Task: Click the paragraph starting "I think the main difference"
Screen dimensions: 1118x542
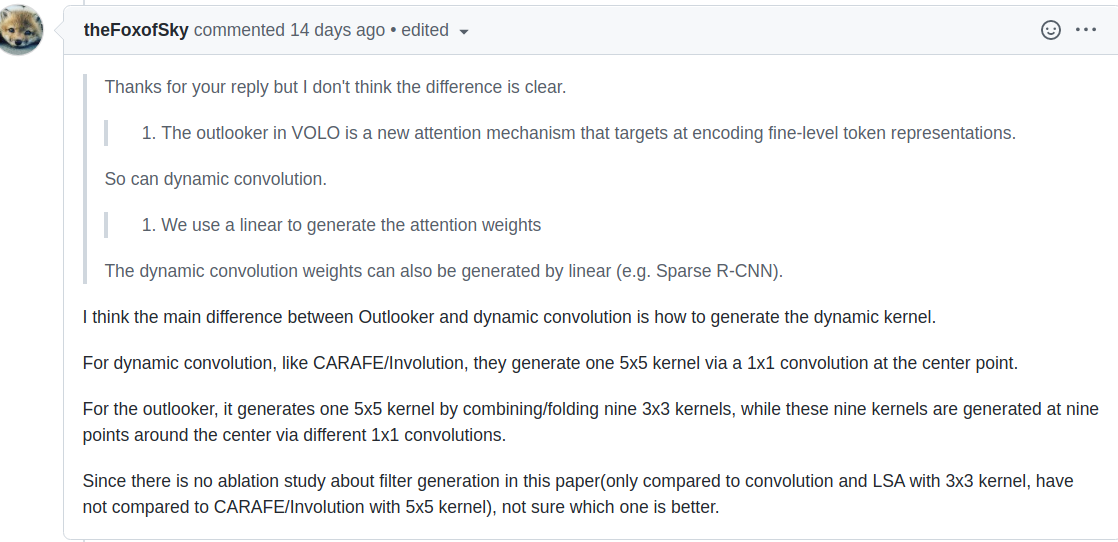Action: click(509, 317)
